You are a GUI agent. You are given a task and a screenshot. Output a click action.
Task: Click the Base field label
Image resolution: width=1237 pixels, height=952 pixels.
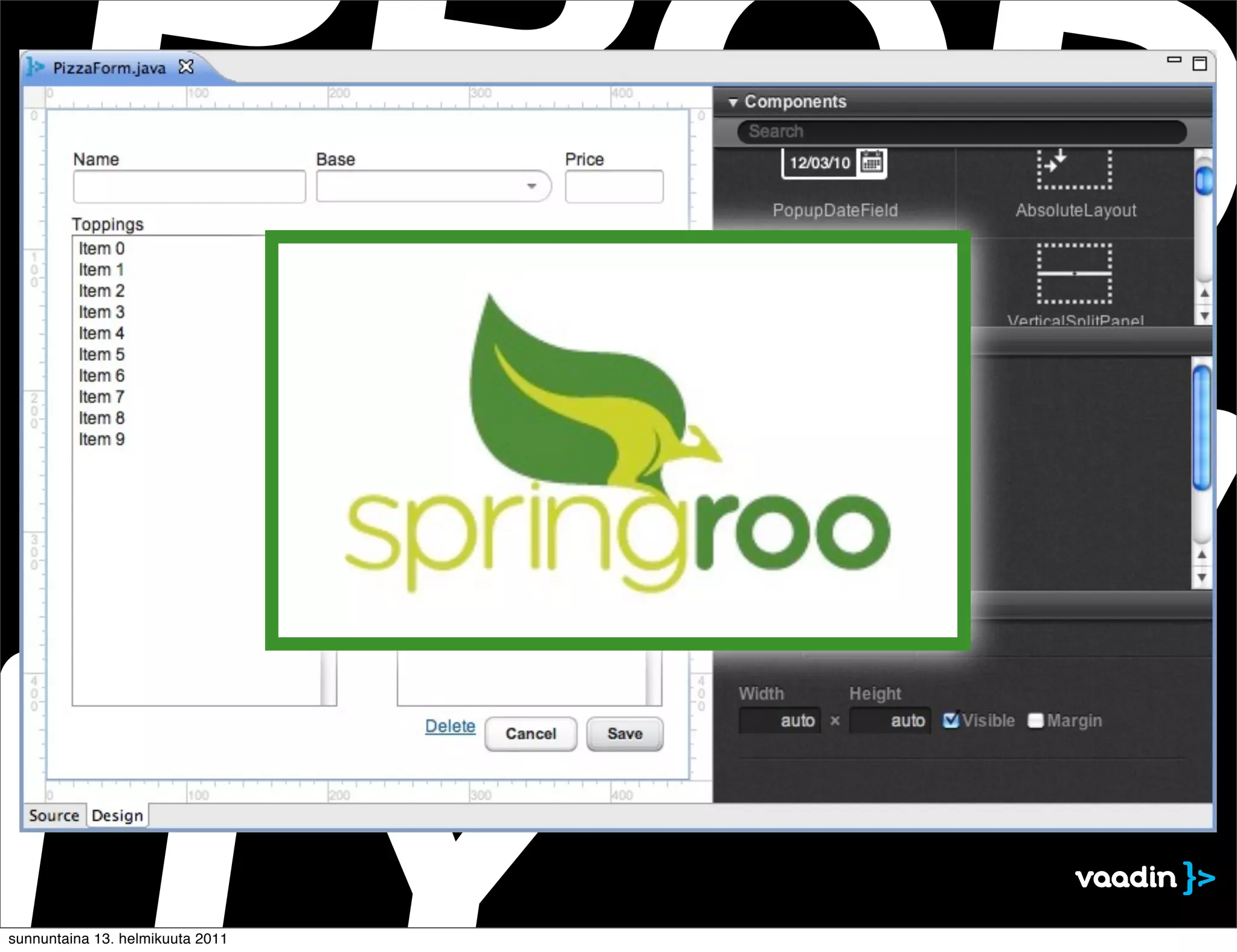pyautogui.click(x=335, y=159)
